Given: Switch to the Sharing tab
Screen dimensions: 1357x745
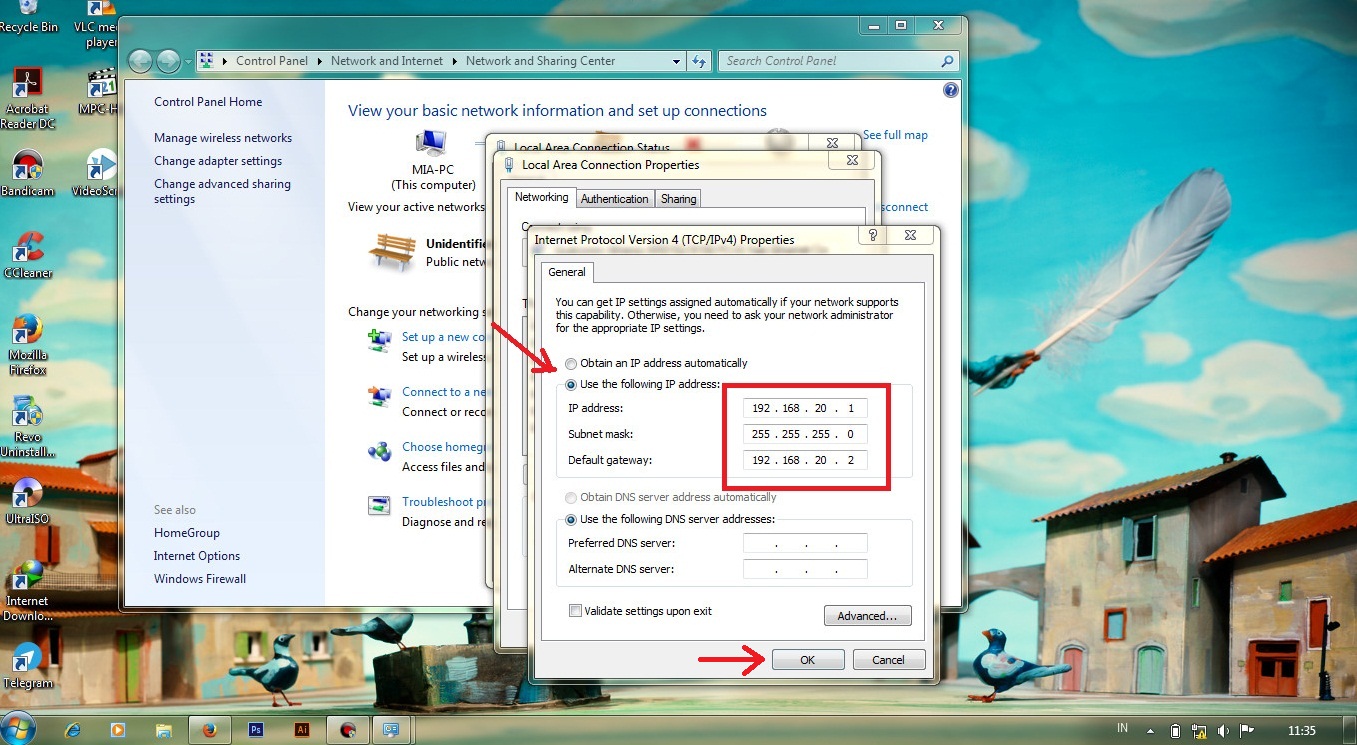Looking at the screenshot, I should [x=678, y=199].
